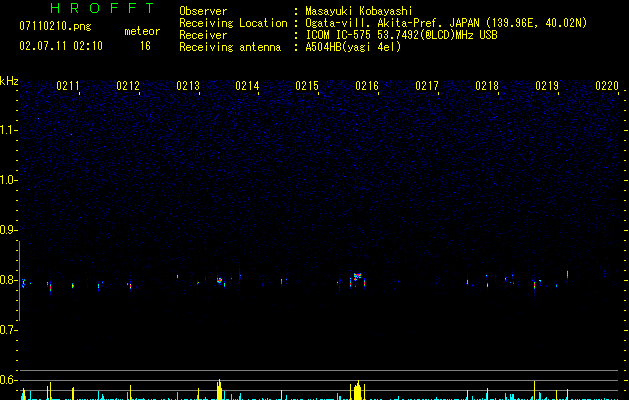Click the observer name Masayuki Kobayashi
Image resolution: width=629 pixels, height=400 pixels.
pos(358,11)
